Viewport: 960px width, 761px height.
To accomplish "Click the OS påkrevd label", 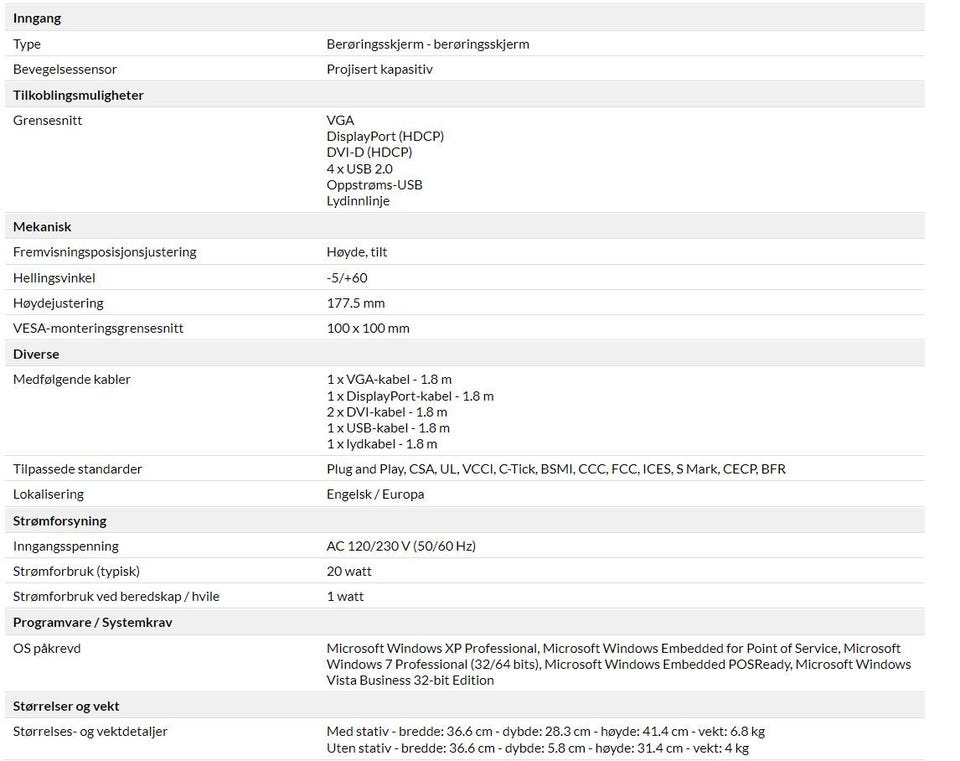I will coord(47,648).
